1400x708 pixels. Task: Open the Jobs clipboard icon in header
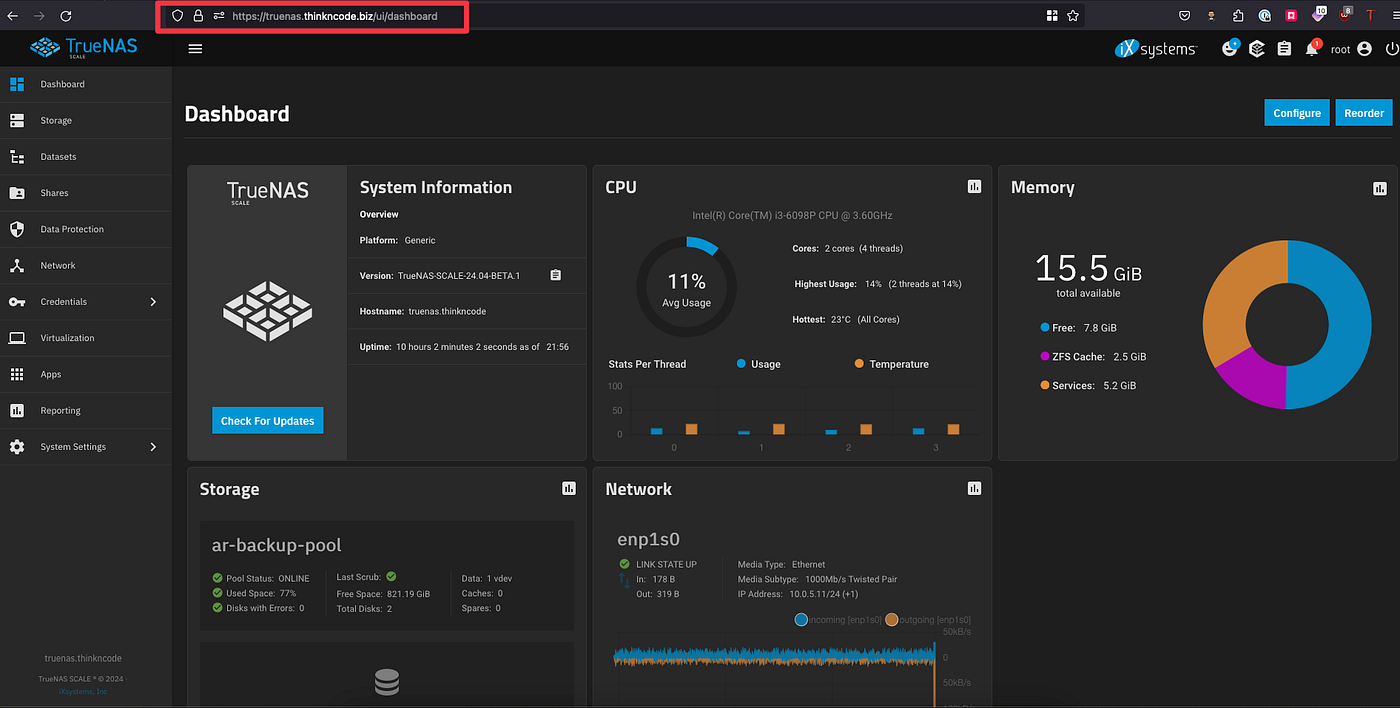click(x=1284, y=48)
